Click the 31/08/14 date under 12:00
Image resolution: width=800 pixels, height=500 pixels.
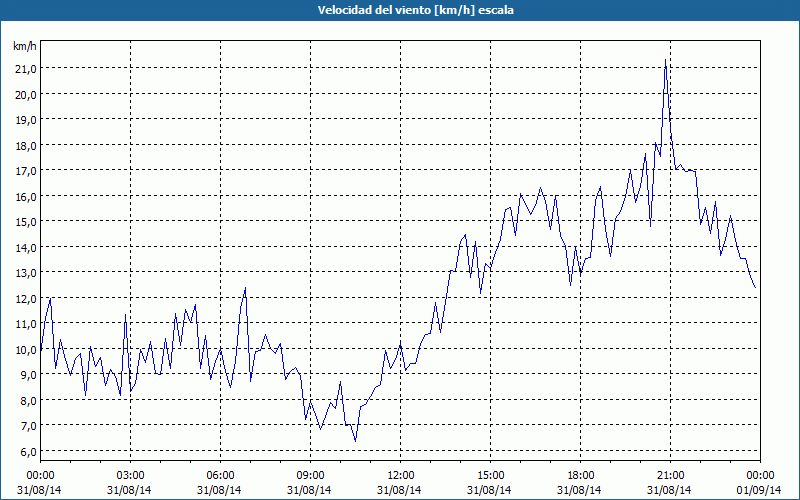pyautogui.click(x=399, y=490)
